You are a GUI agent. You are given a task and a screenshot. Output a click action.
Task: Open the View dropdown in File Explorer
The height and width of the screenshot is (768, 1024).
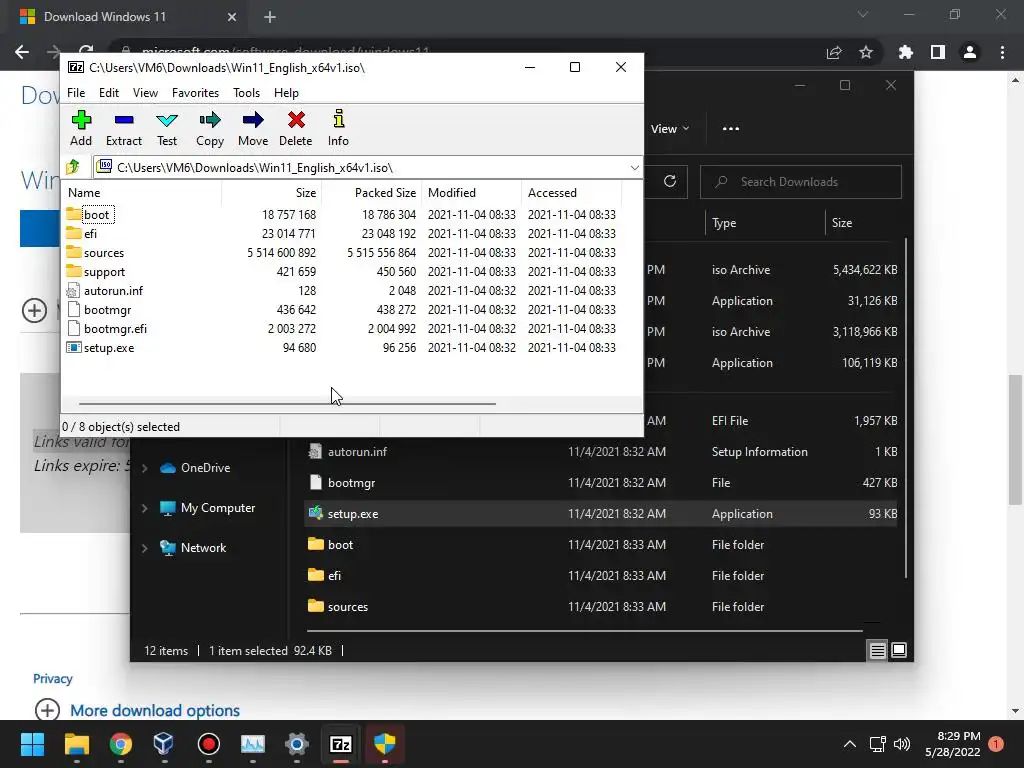click(x=669, y=129)
